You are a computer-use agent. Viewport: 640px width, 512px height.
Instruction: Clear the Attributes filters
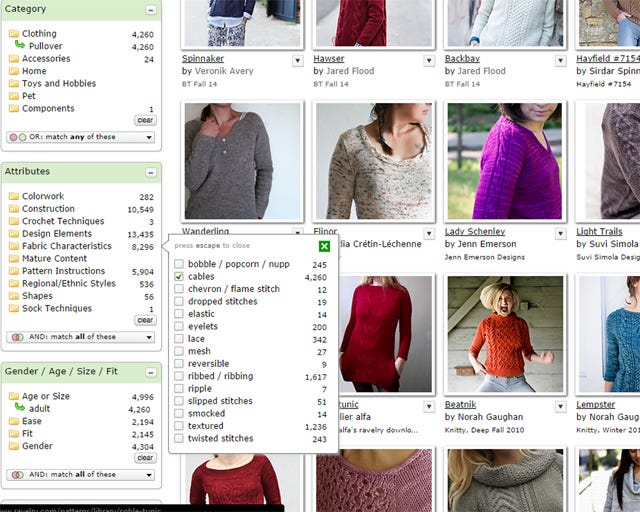145,321
